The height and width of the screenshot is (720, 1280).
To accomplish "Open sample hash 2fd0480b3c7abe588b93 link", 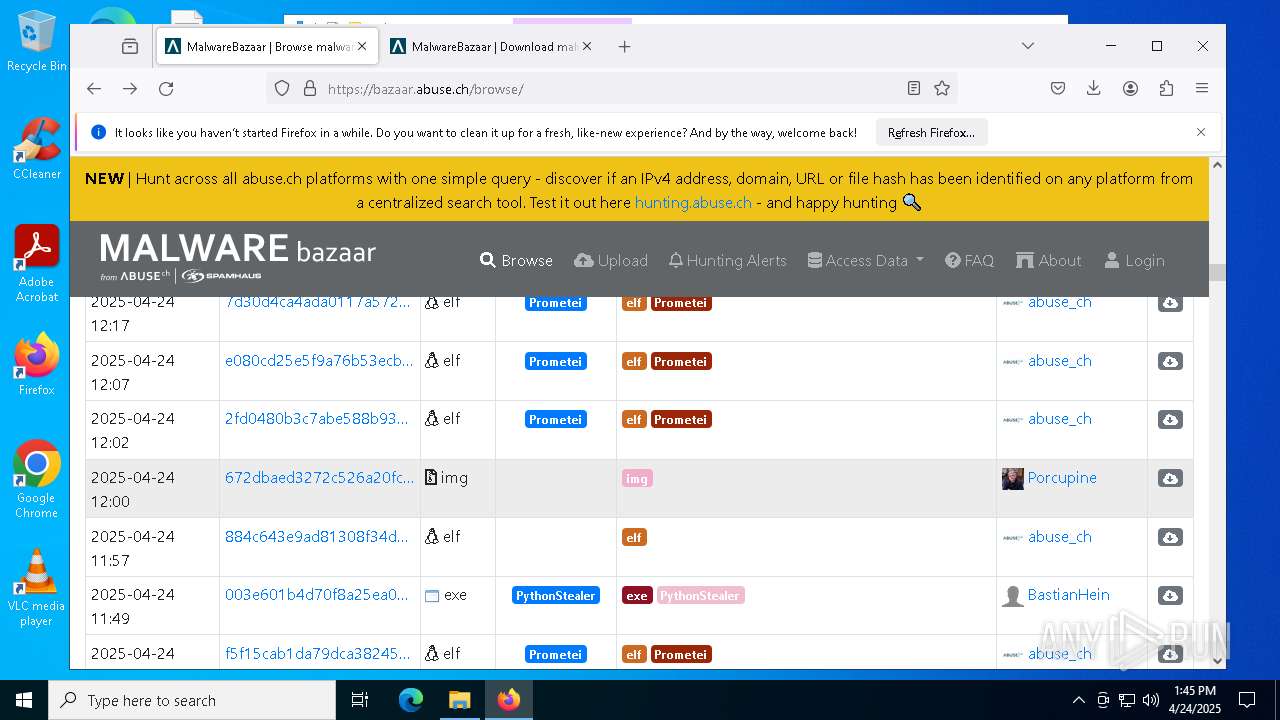I will coord(316,418).
